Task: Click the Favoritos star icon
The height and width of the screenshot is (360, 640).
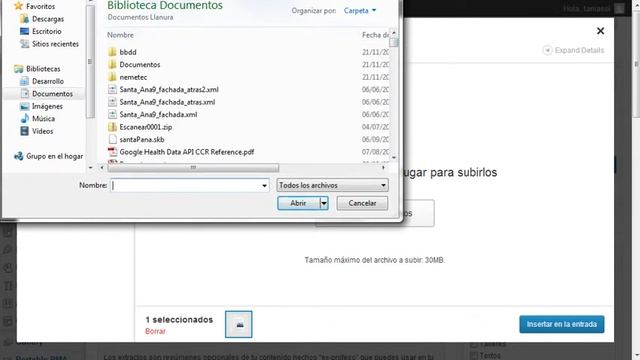Action: pos(18,6)
